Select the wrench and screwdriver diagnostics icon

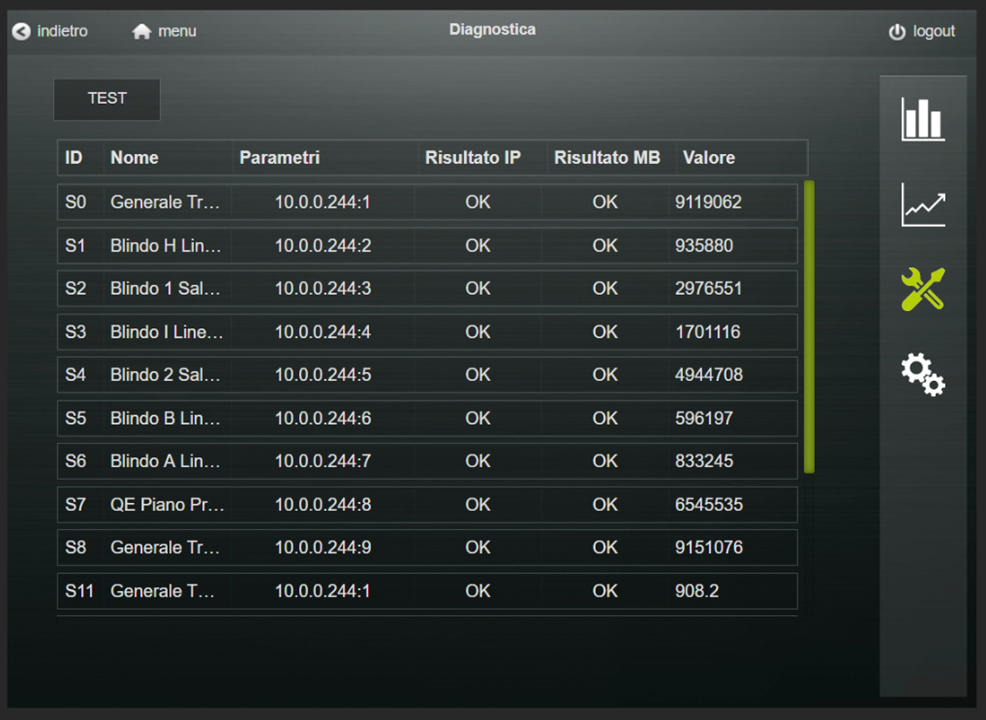pyautogui.click(x=922, y=289)
